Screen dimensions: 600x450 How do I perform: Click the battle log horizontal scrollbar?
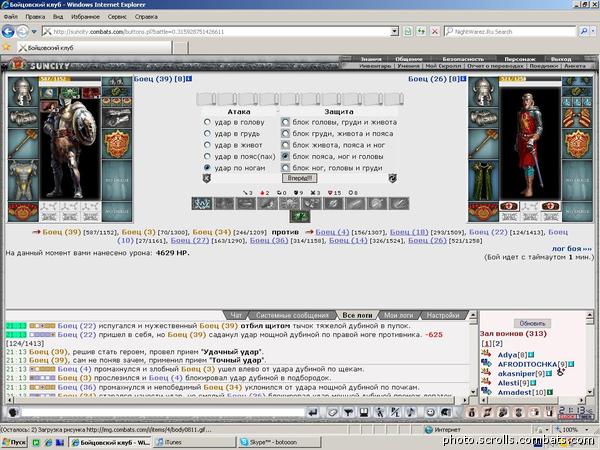point(236,401)
